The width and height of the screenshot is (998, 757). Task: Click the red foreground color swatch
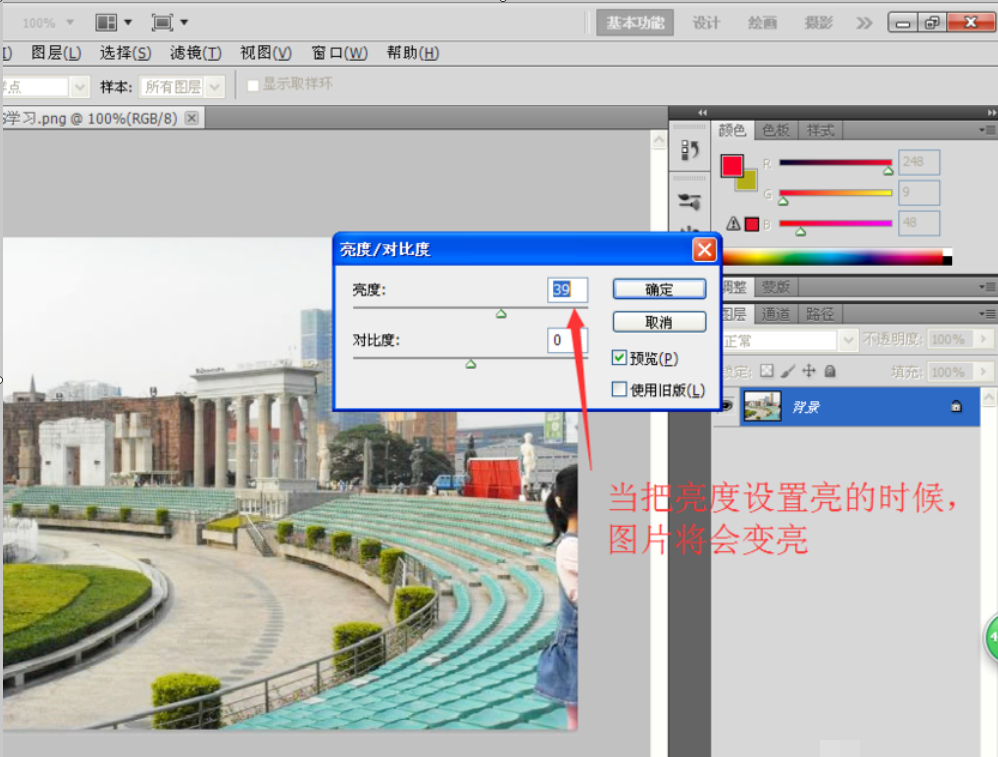pyautogui.click(x=732, y=165)
